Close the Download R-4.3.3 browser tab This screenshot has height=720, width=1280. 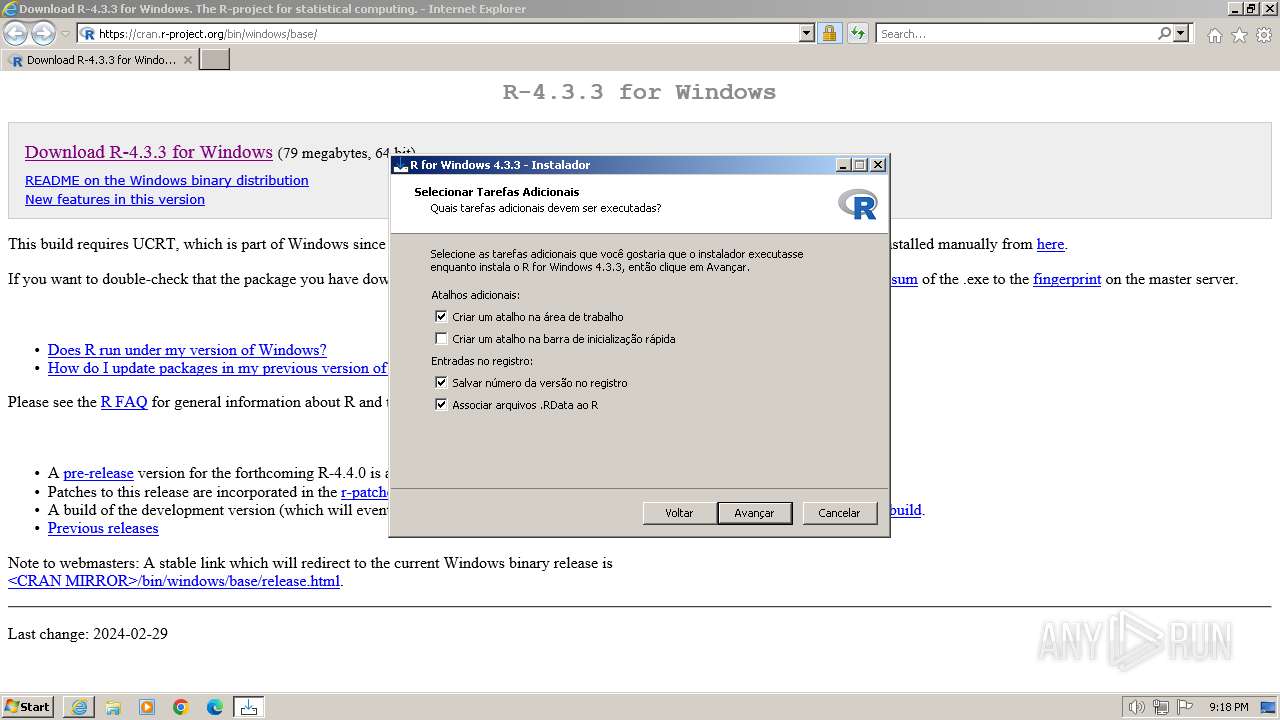(x=187, y=60)
